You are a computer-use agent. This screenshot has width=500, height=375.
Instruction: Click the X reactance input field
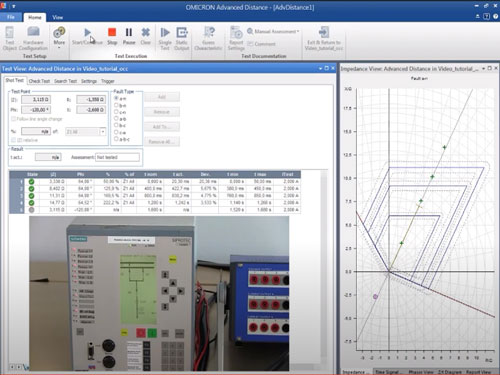click(x=91, y=110)
